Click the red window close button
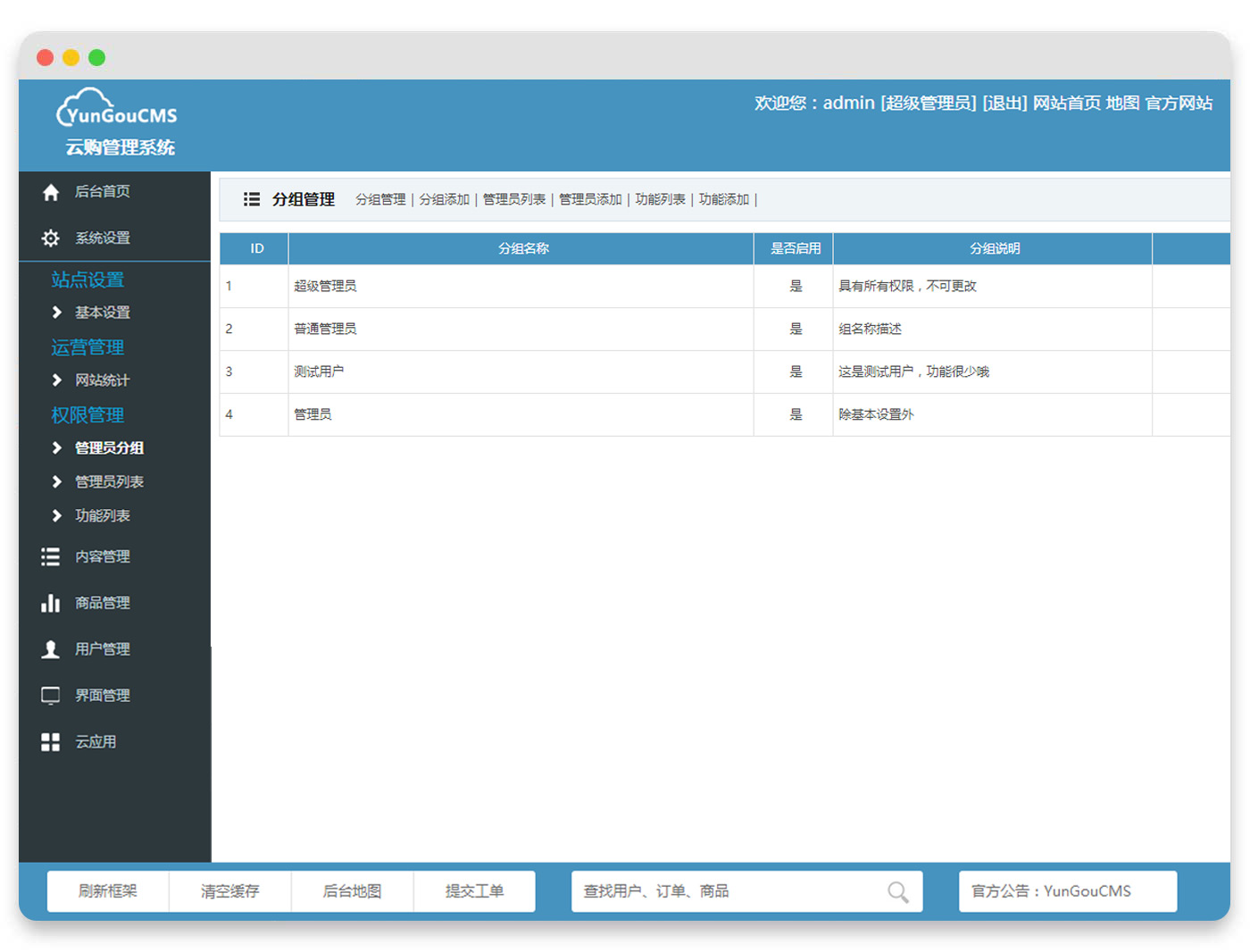1250x952 pixels. [x=45, y=58]
